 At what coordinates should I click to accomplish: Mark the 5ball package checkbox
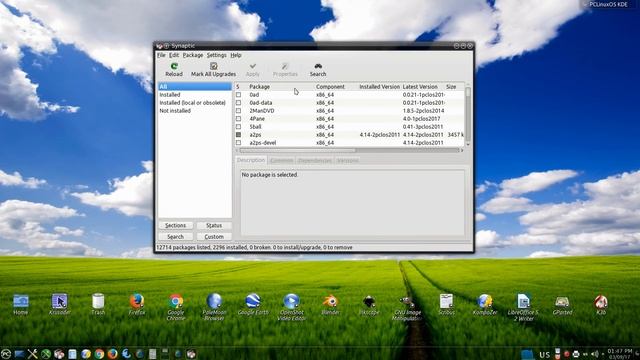238,127
